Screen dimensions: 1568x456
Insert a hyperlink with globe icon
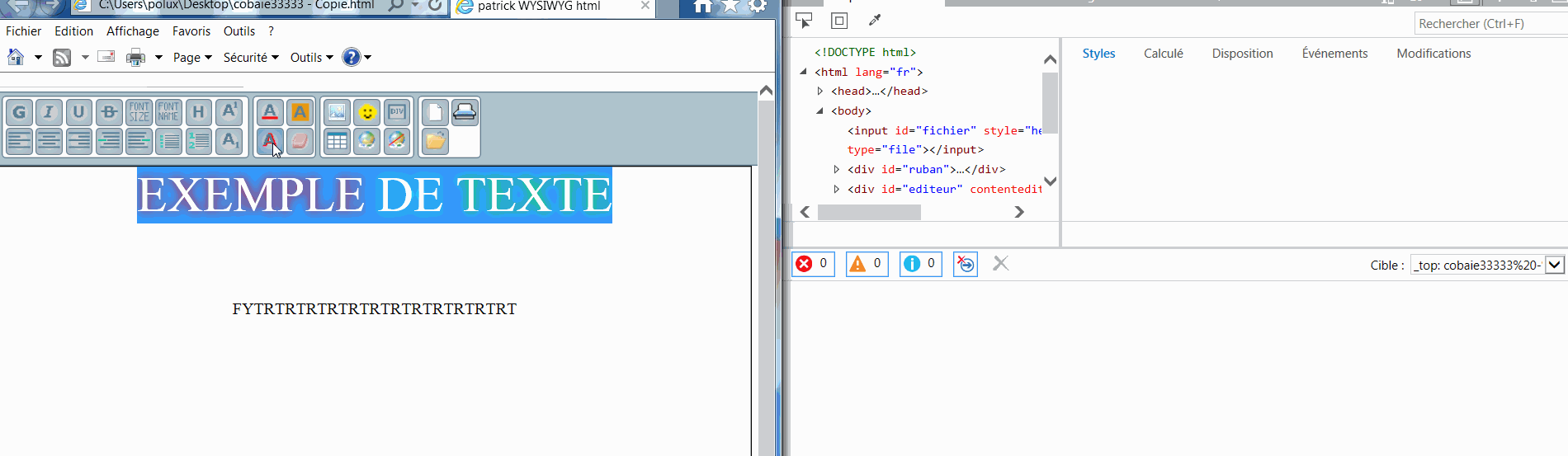click(x=367, y=141)
